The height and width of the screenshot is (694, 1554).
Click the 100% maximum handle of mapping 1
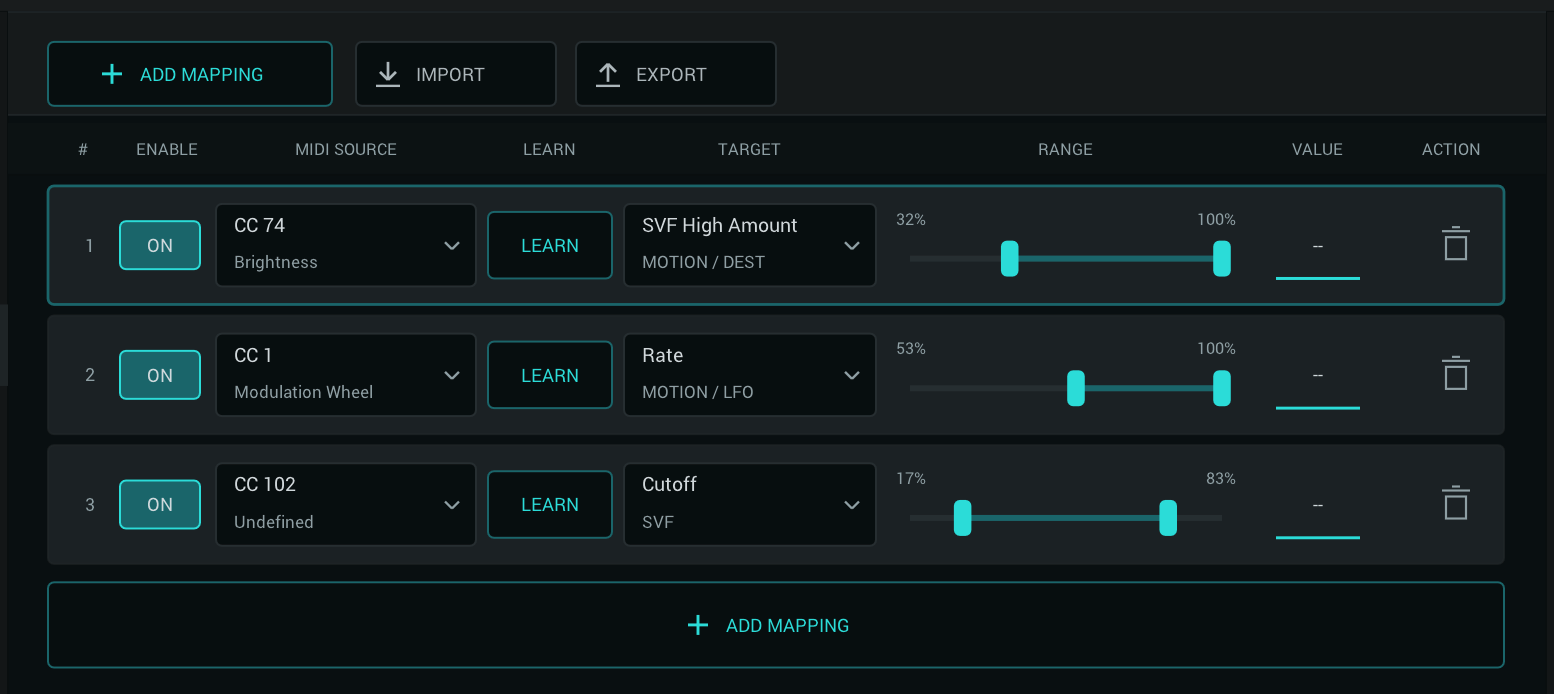pyautogui.click(x=1222, y=258)
